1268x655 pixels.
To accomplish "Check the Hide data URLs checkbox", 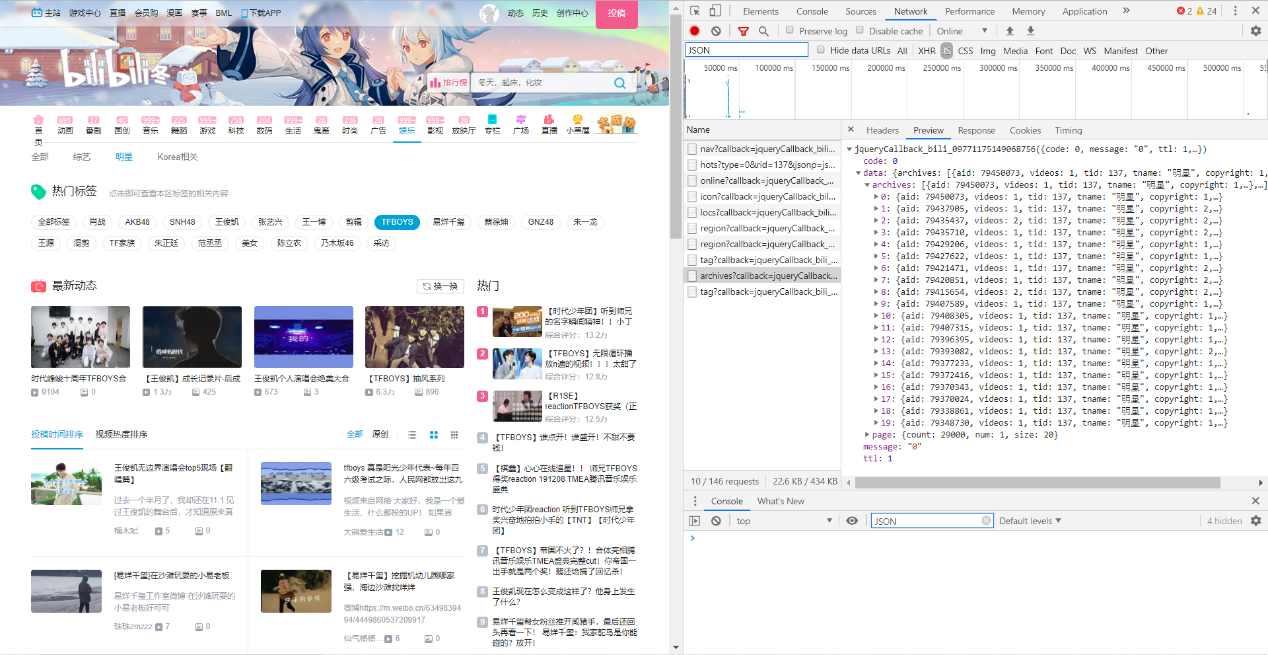I will pos(821,50).
